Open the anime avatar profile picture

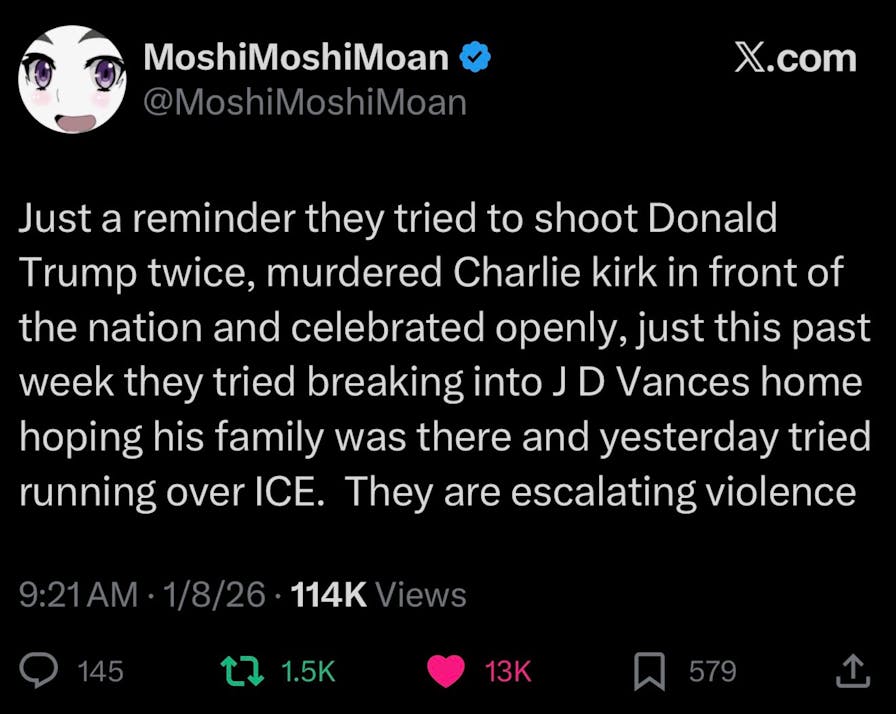71,81
